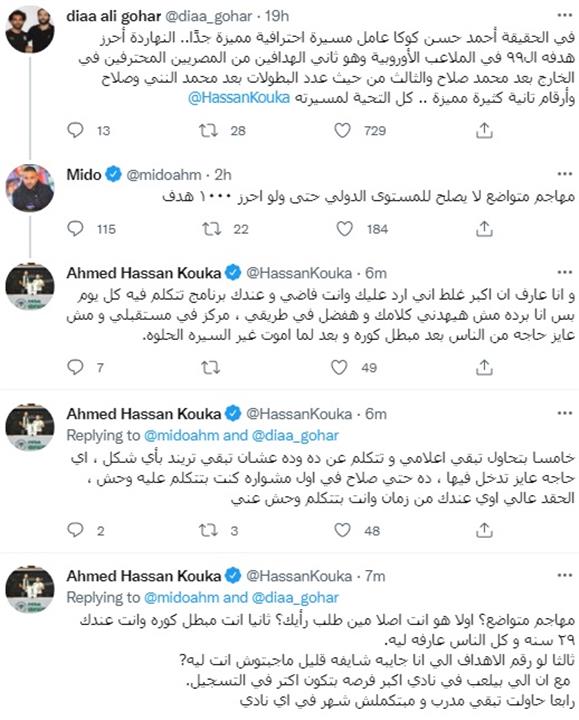Open the @HassanKouka mention in diaa's tweet

pyautogui.click(x=239, y=98)
